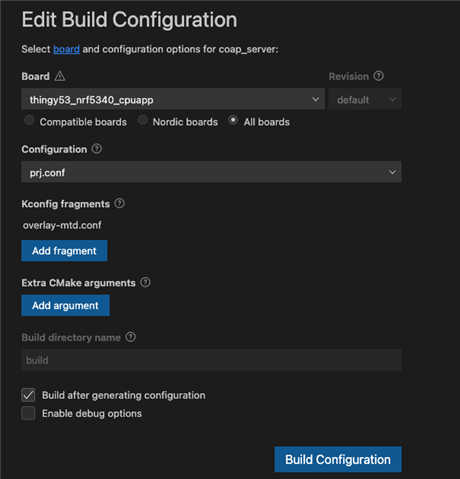This screenshot has width=460, height=479.
Task: Open help icon for Extra CMake arguments
Action: [x=145, y=282]
